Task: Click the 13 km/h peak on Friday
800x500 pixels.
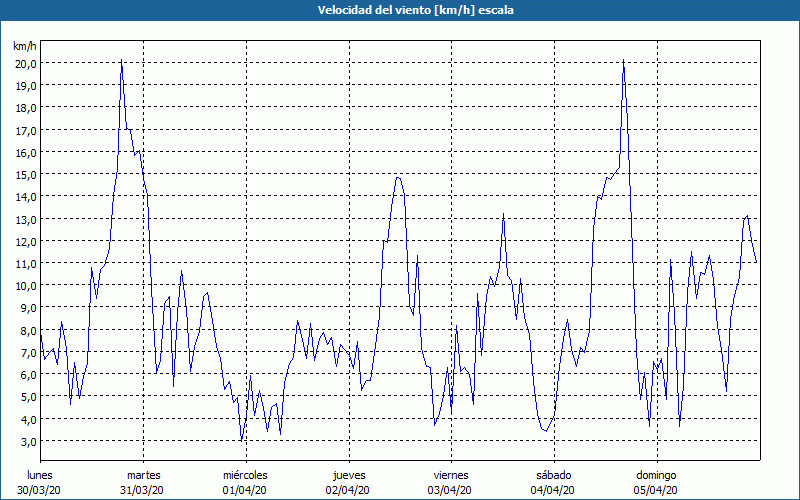Action: 504,214
